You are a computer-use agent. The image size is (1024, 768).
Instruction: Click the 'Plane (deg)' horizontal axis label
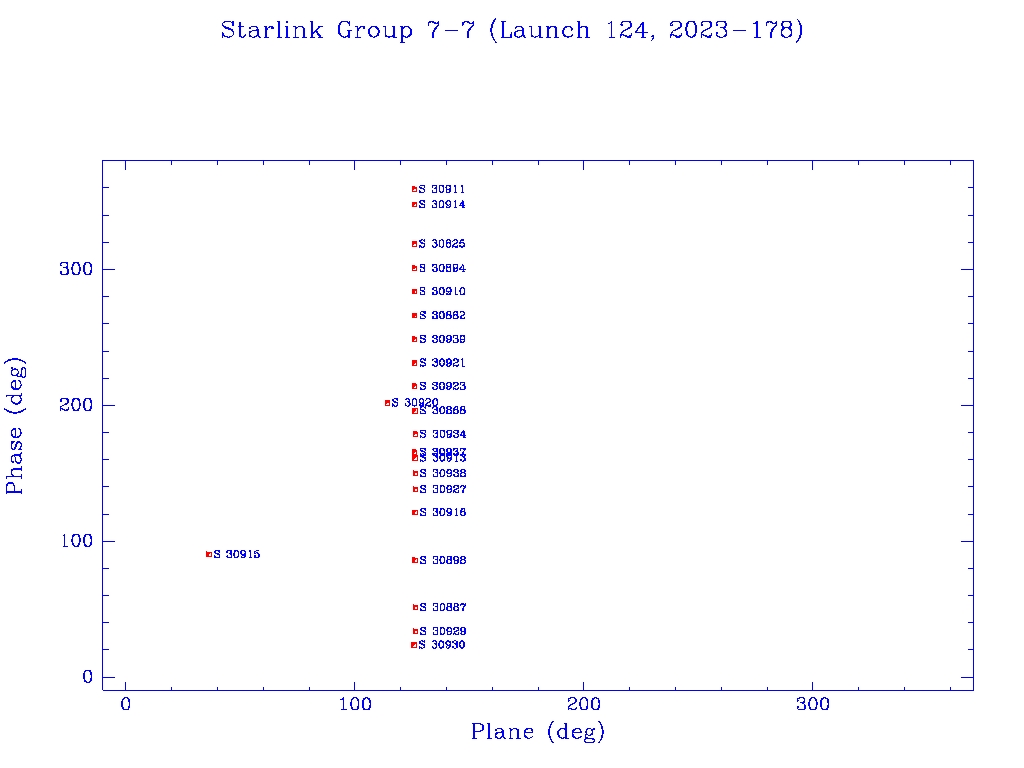coord(538,732)
